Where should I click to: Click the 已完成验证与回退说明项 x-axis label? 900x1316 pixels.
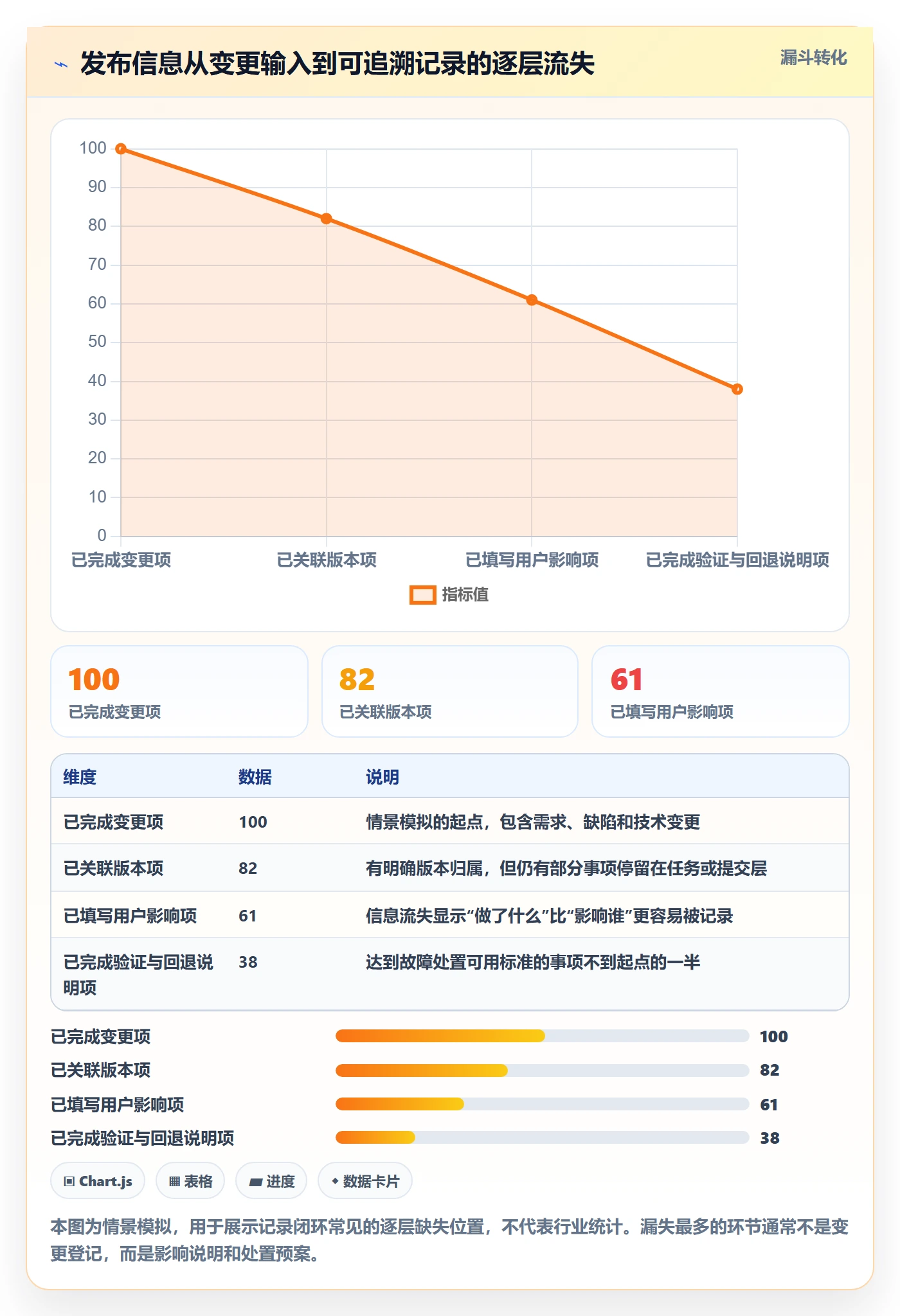[737, 560]
